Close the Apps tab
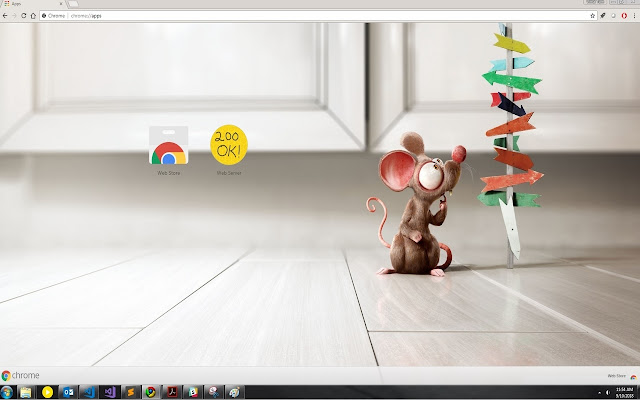The image size is (640, 400). (61, 4)
